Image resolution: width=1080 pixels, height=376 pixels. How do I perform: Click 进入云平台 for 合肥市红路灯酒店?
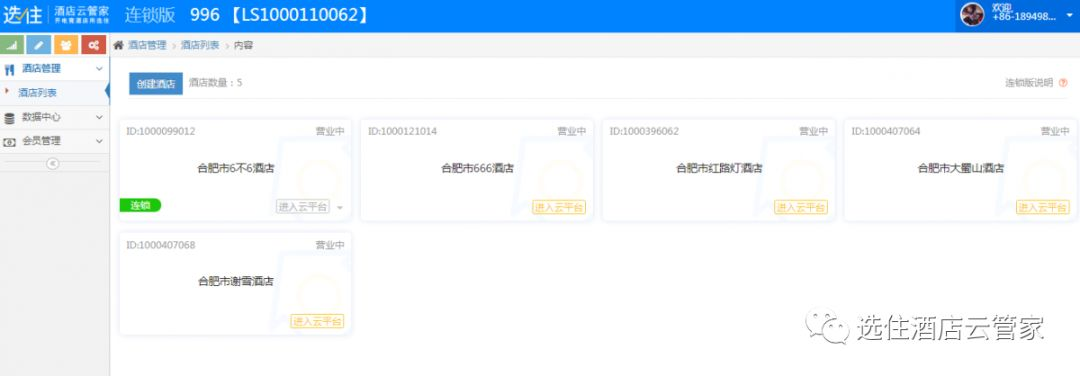click(x=801, y=207)
